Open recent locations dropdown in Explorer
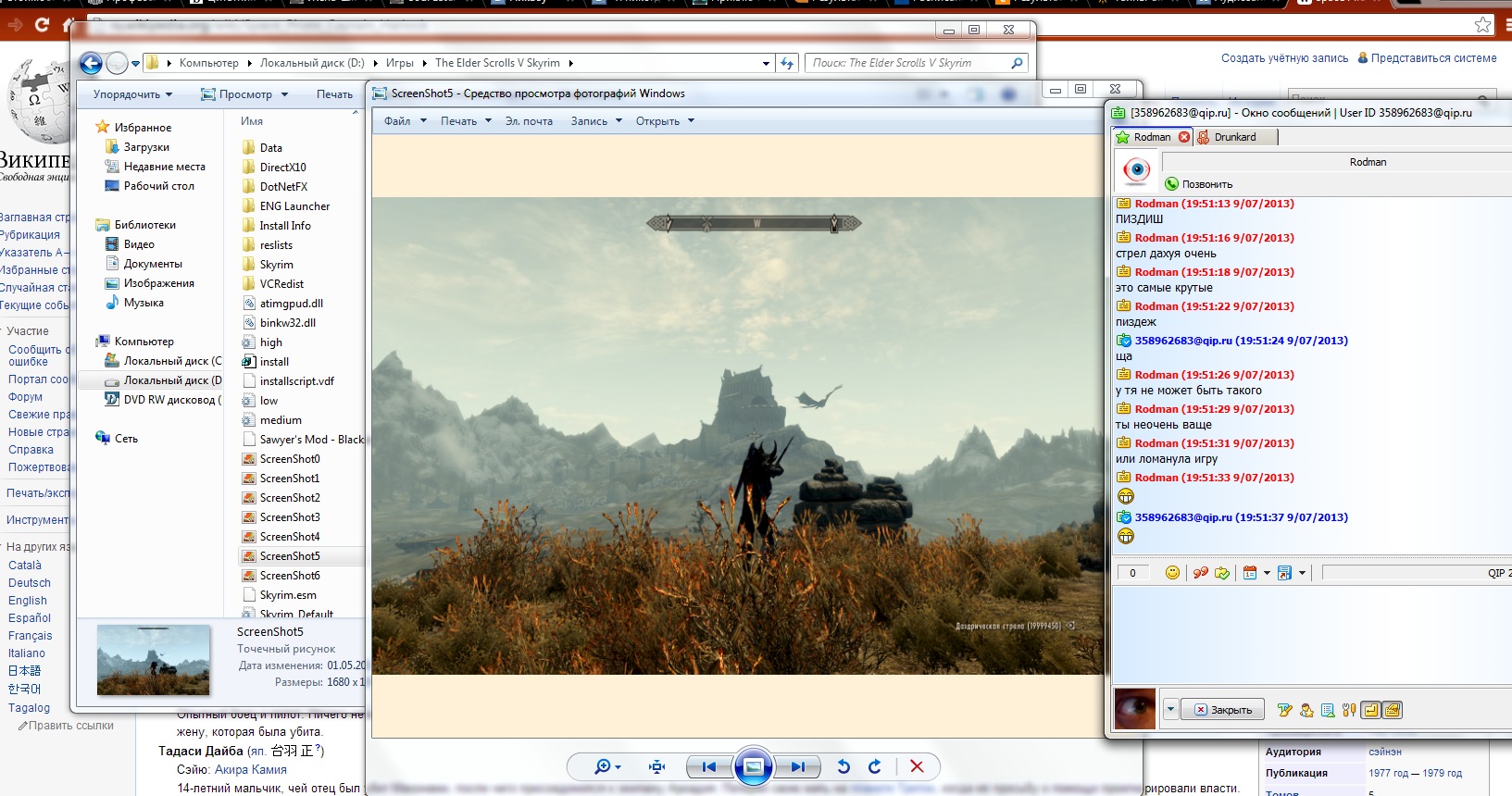The width and height of the screenshot is (1512, 796). [x=136, y=64]
